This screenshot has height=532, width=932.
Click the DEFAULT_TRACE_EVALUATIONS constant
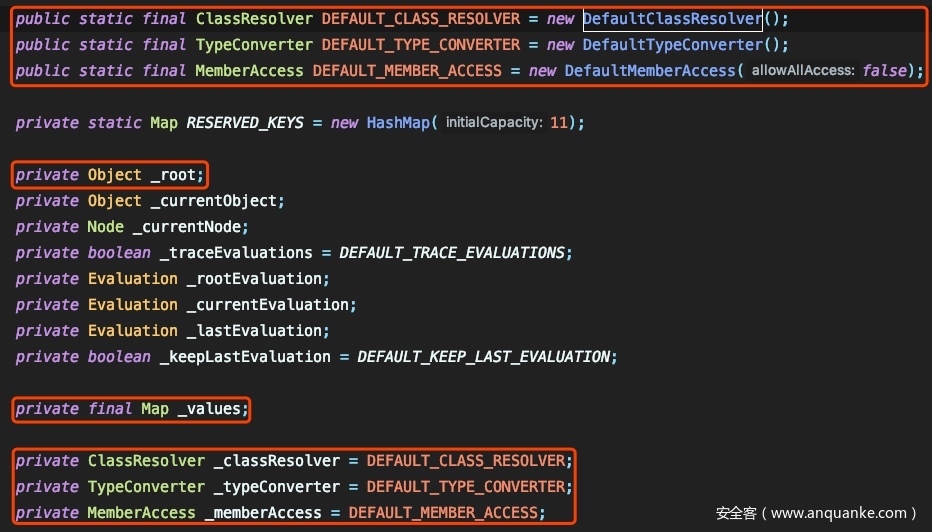(455, 253)
